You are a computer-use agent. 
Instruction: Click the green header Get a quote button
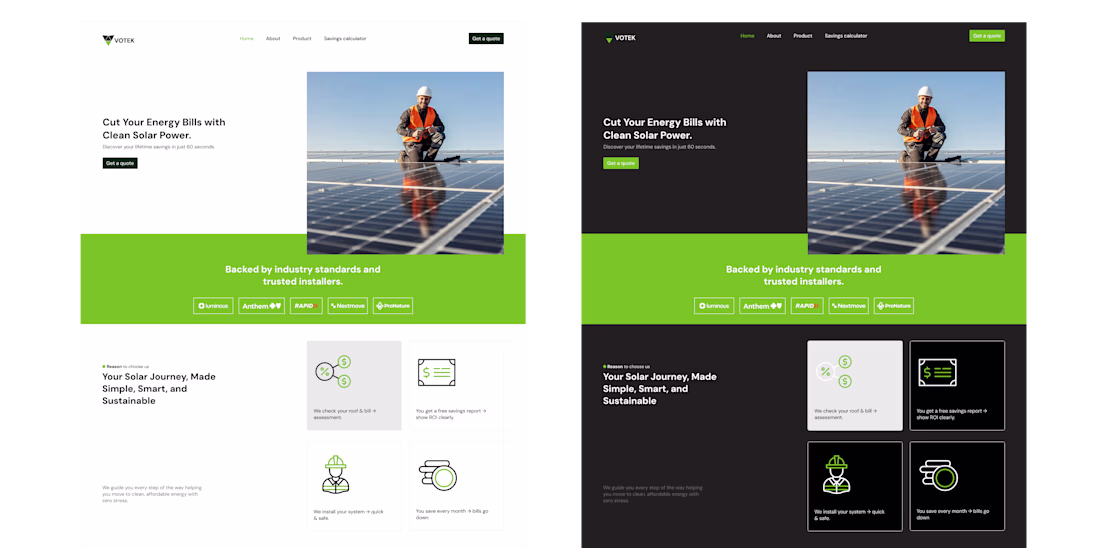pyautogui.click(x=987, y=36)
